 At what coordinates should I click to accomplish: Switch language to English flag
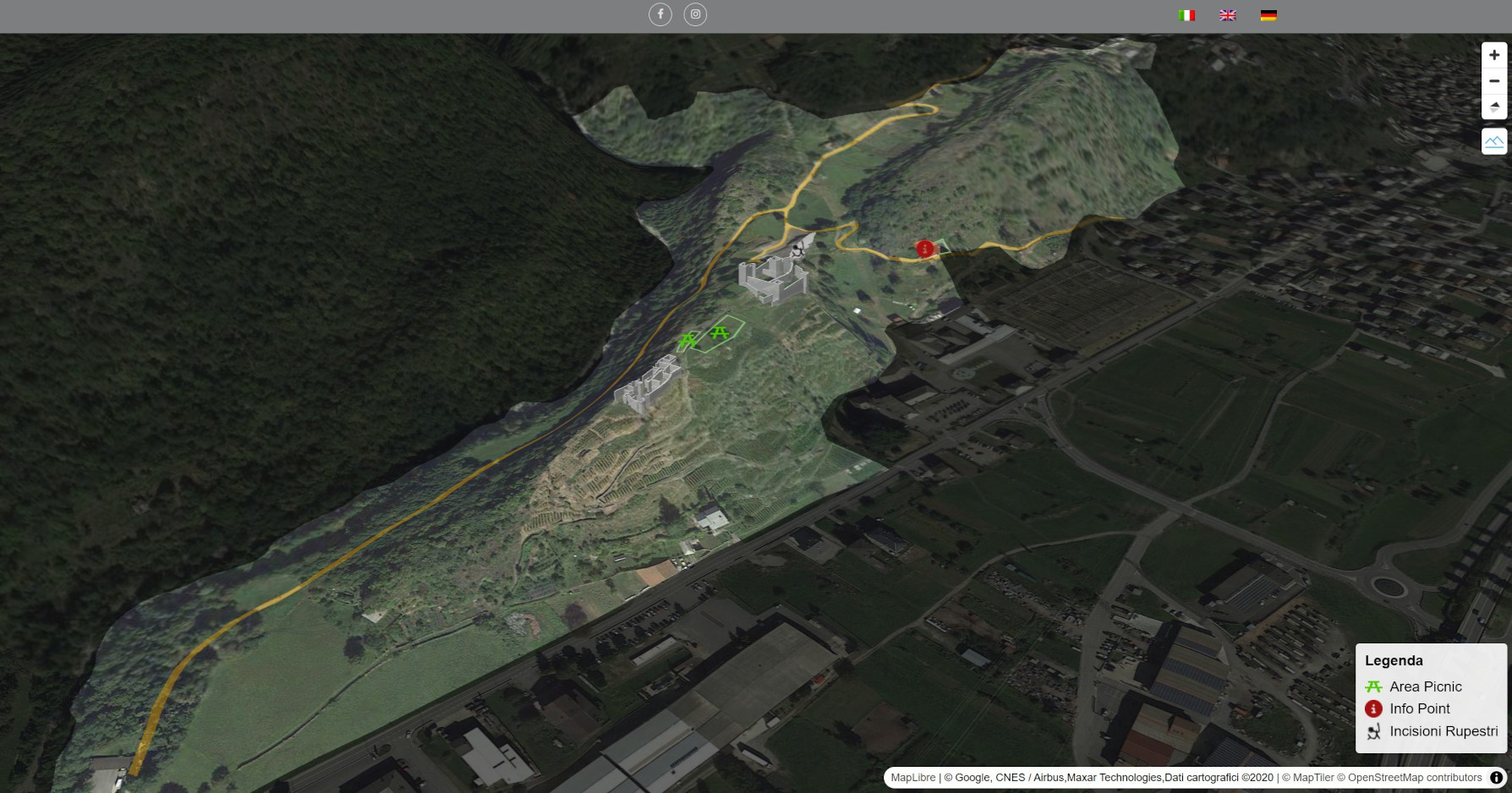[x=1228, y=15]
